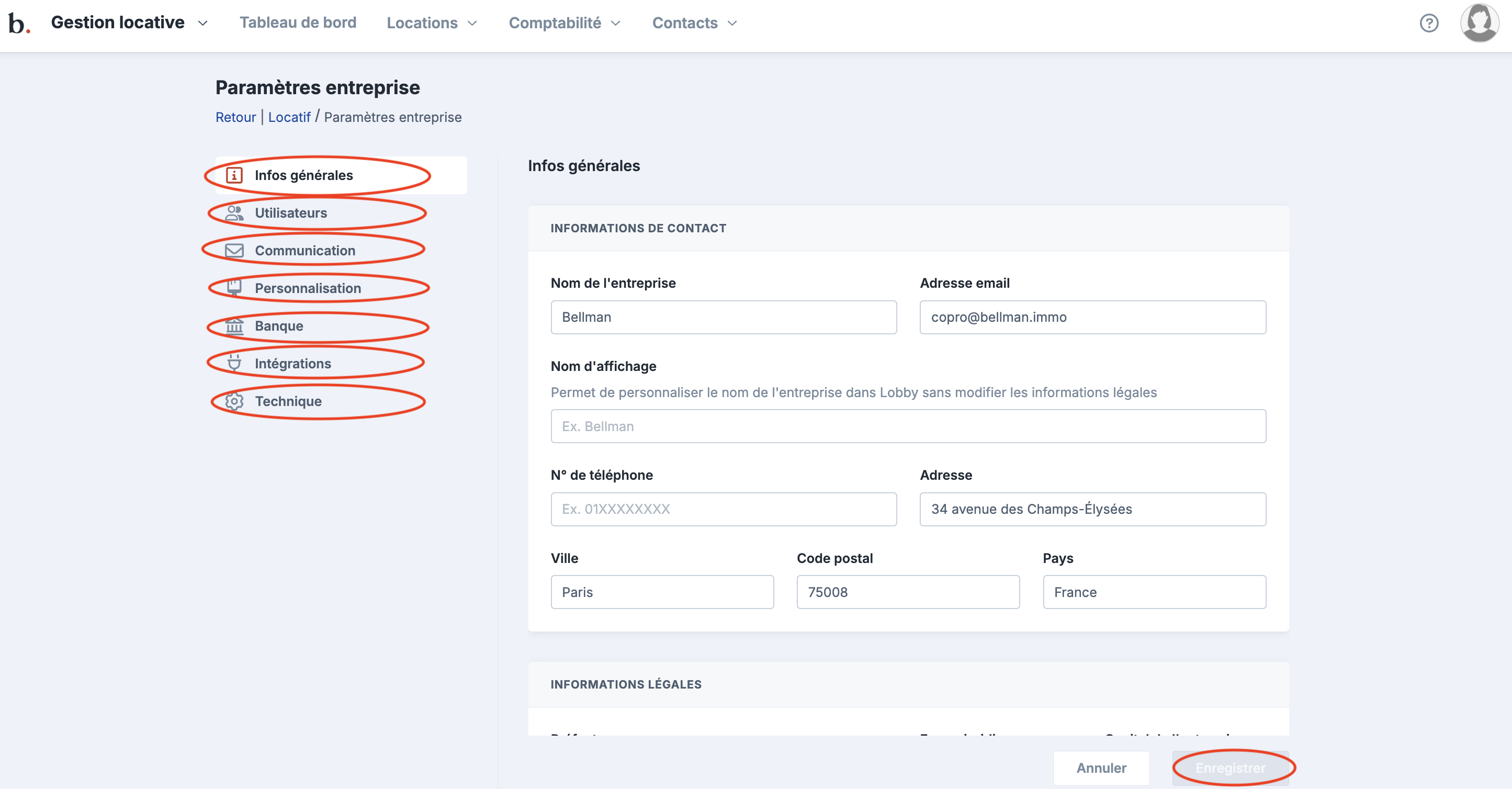The height and width of the screenshot is (789, 1512).
Task: Open the help question mark icon
Action: coord(1429,24)
